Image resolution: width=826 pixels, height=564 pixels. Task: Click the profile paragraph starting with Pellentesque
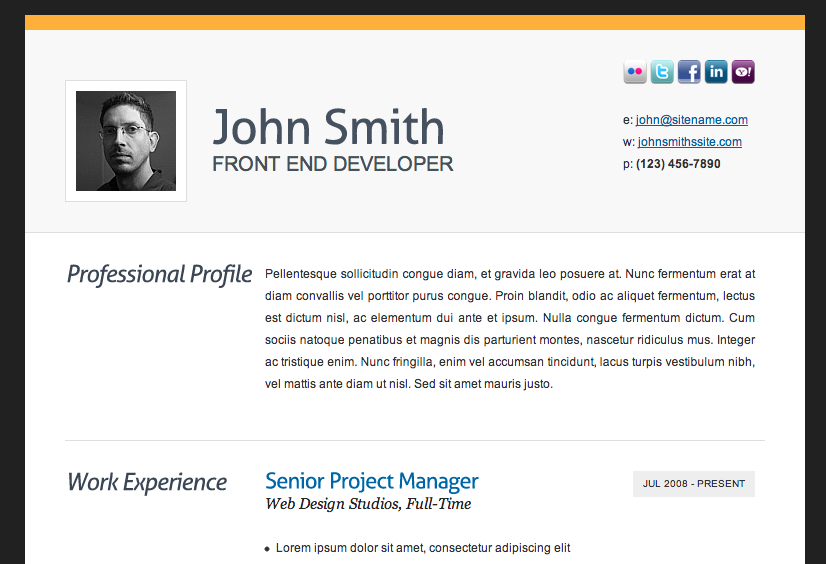(510, 328)
